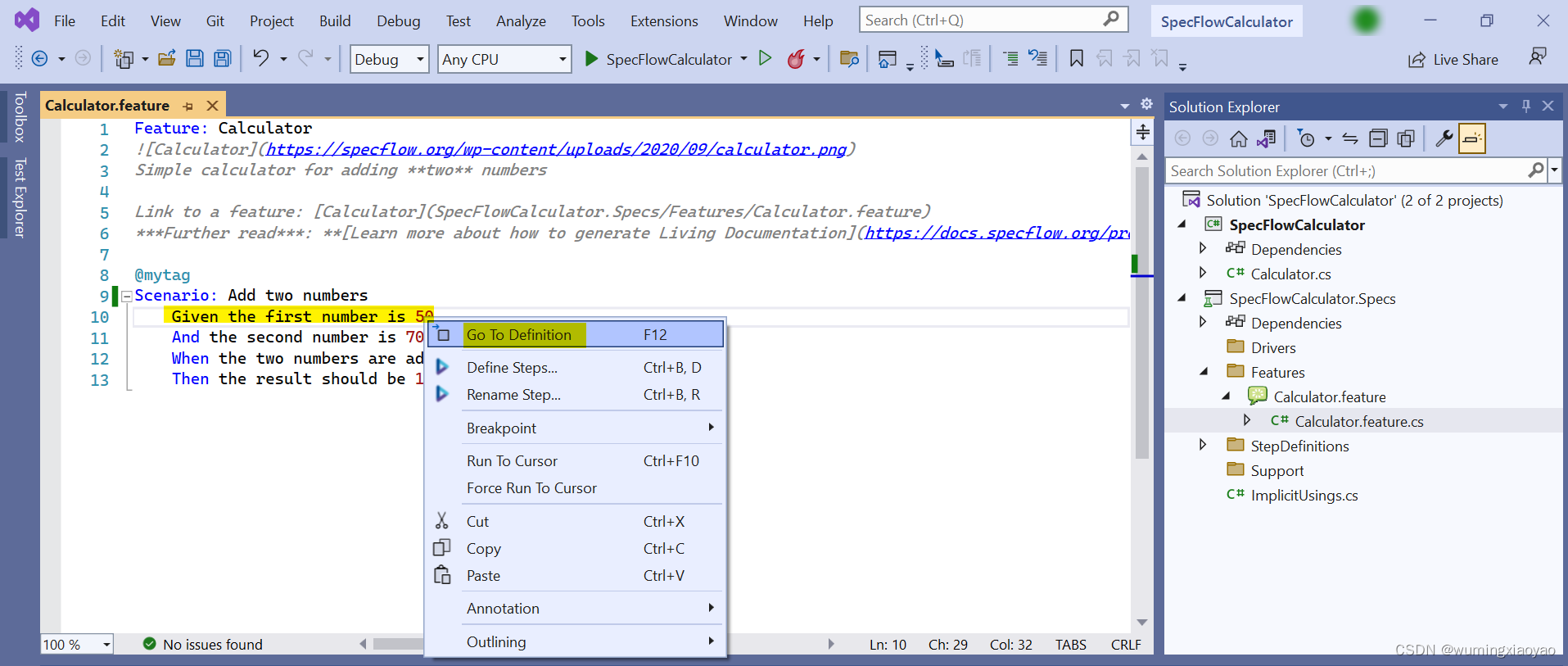
Task: Save the current file with the floppy icon
Action: point(195,58)
